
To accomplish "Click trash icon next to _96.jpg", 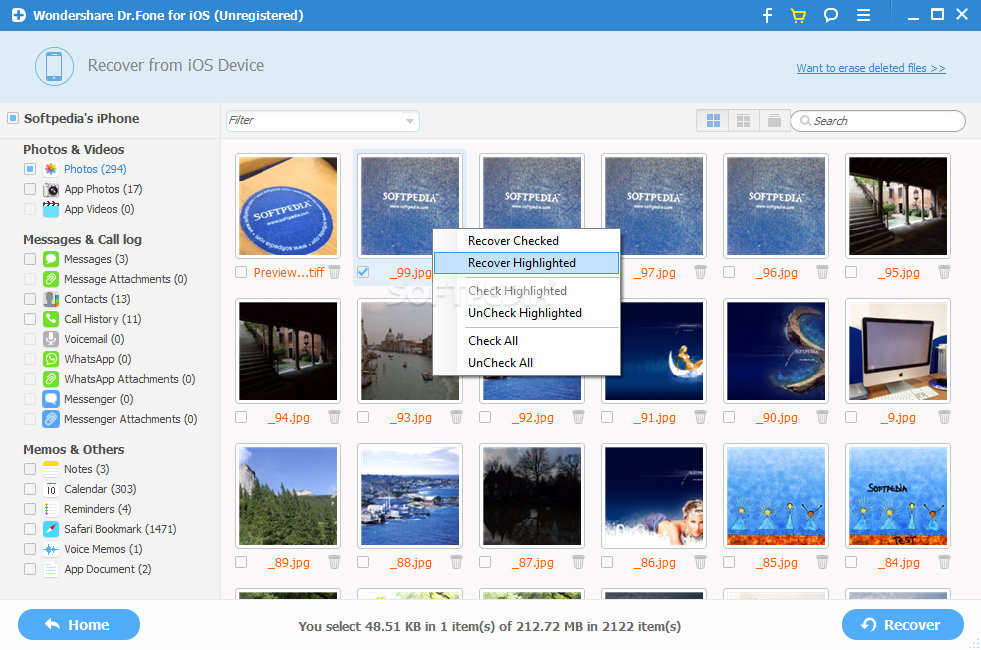I will tap(823, 272).
